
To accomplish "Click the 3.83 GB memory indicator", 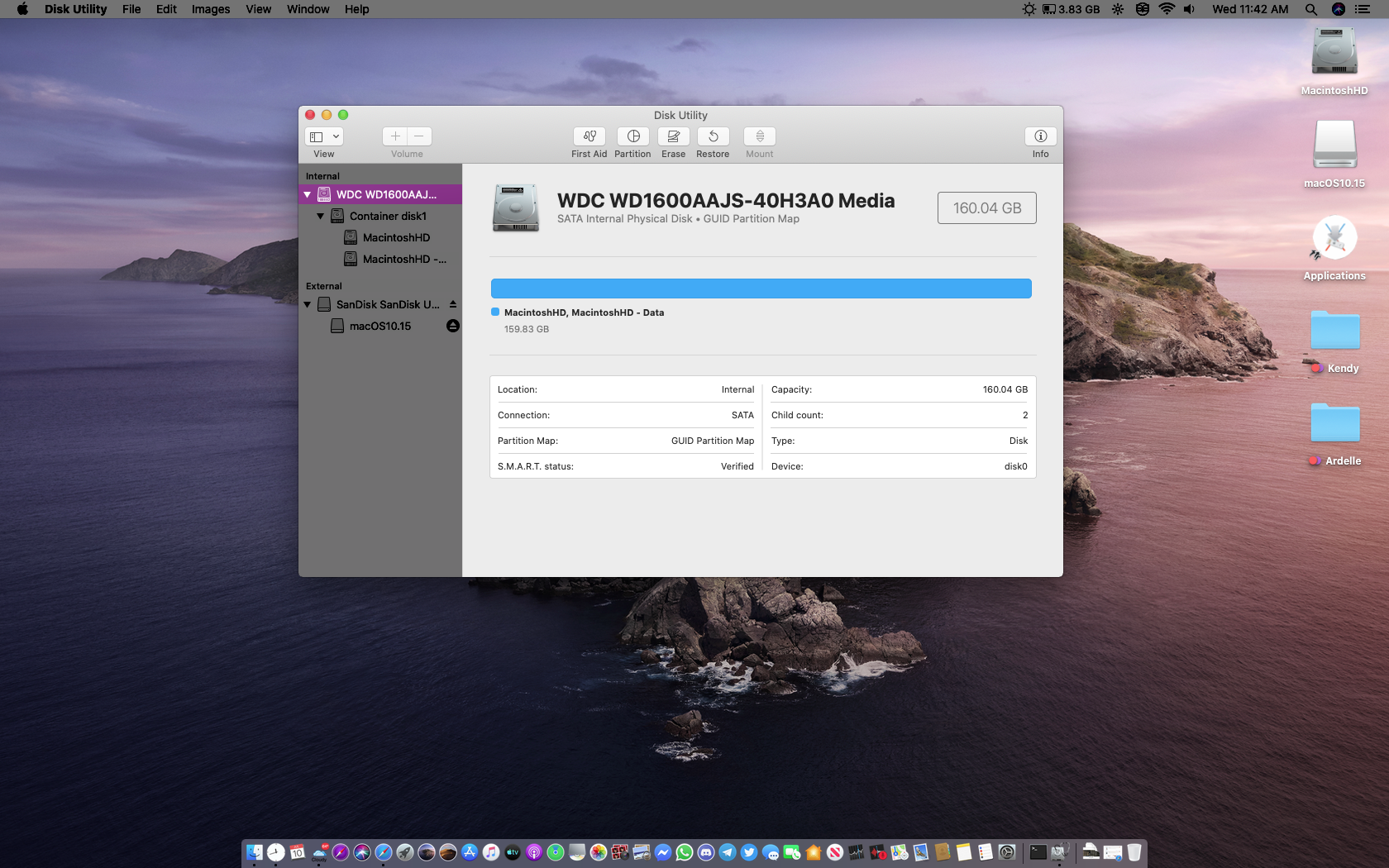I will 1071,9.
